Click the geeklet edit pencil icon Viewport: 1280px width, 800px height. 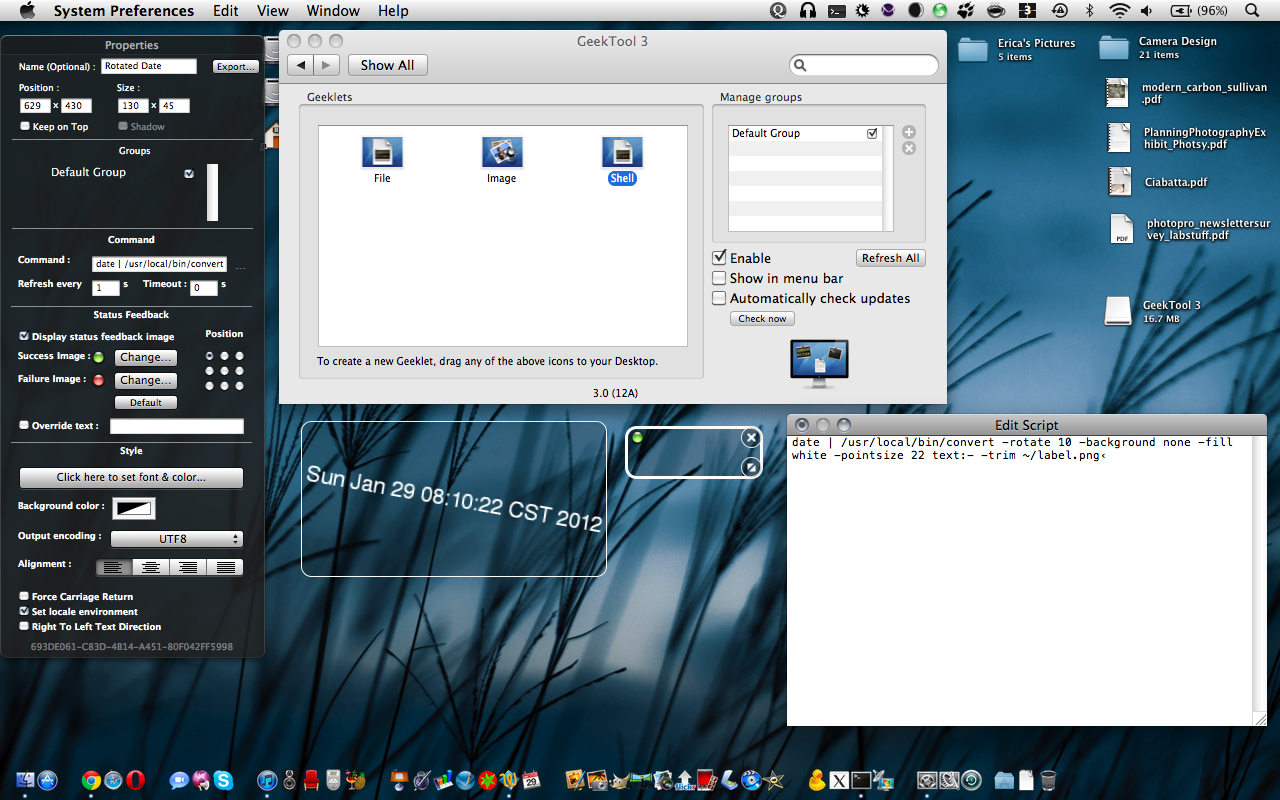coord(751,467)
